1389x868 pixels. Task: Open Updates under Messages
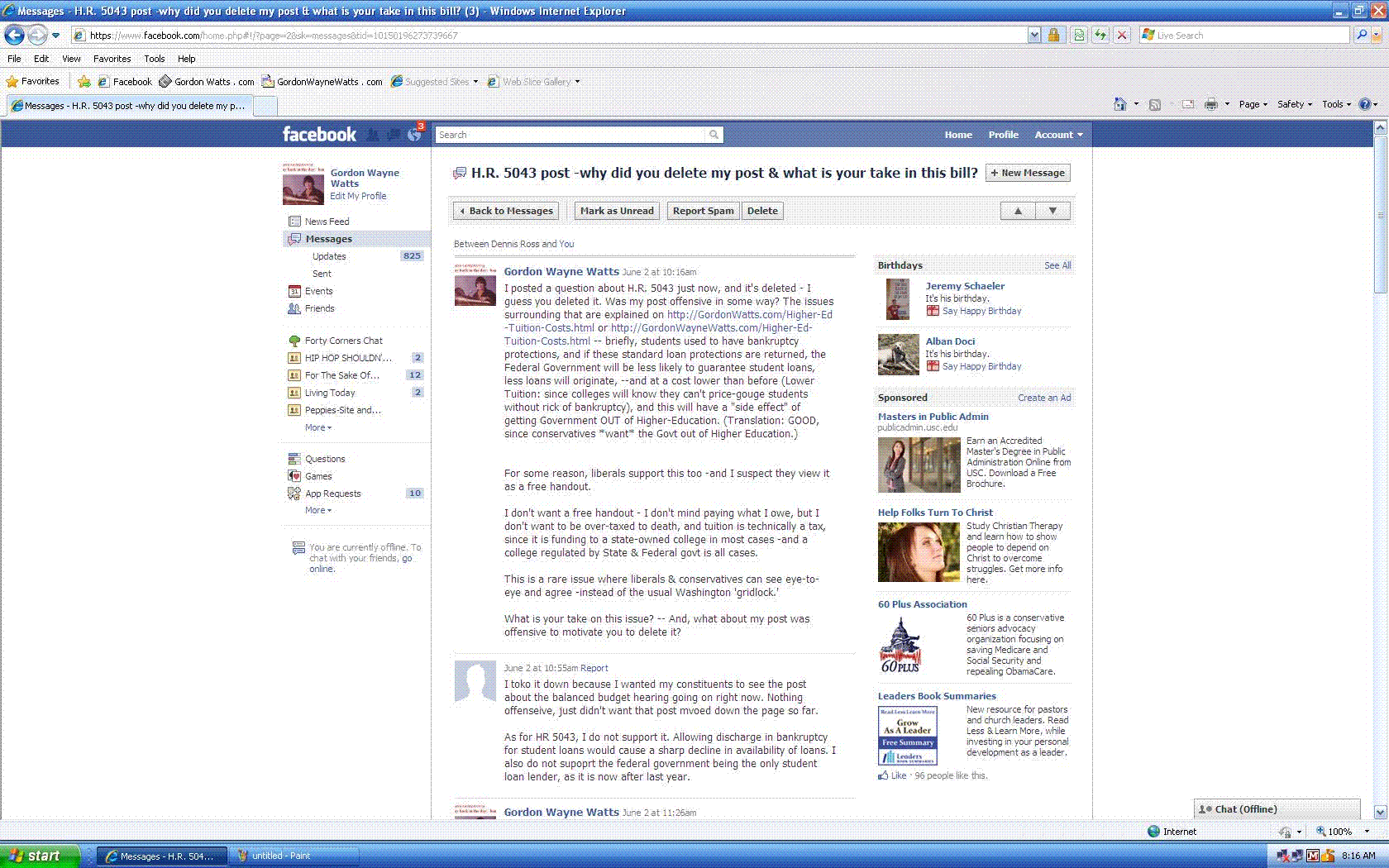click(x=329, y=256)
